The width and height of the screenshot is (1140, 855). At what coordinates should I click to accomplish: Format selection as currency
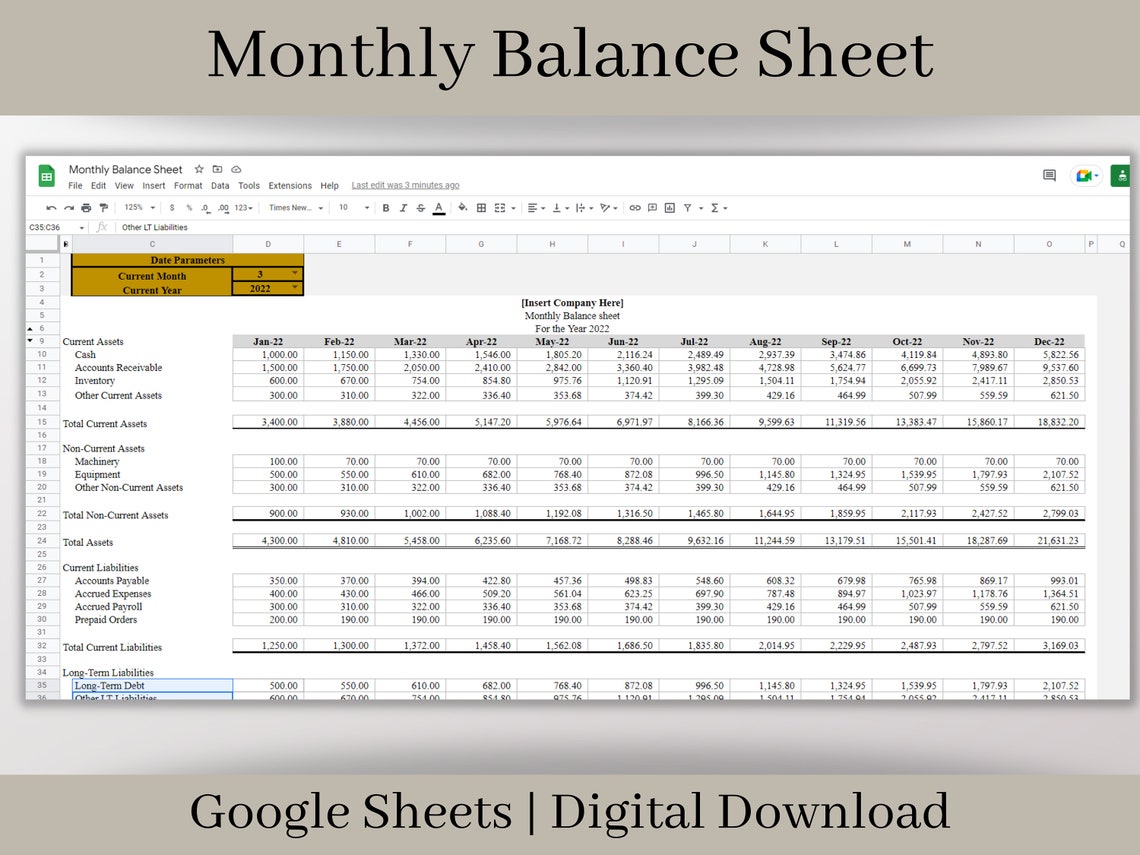coord(171,207)
